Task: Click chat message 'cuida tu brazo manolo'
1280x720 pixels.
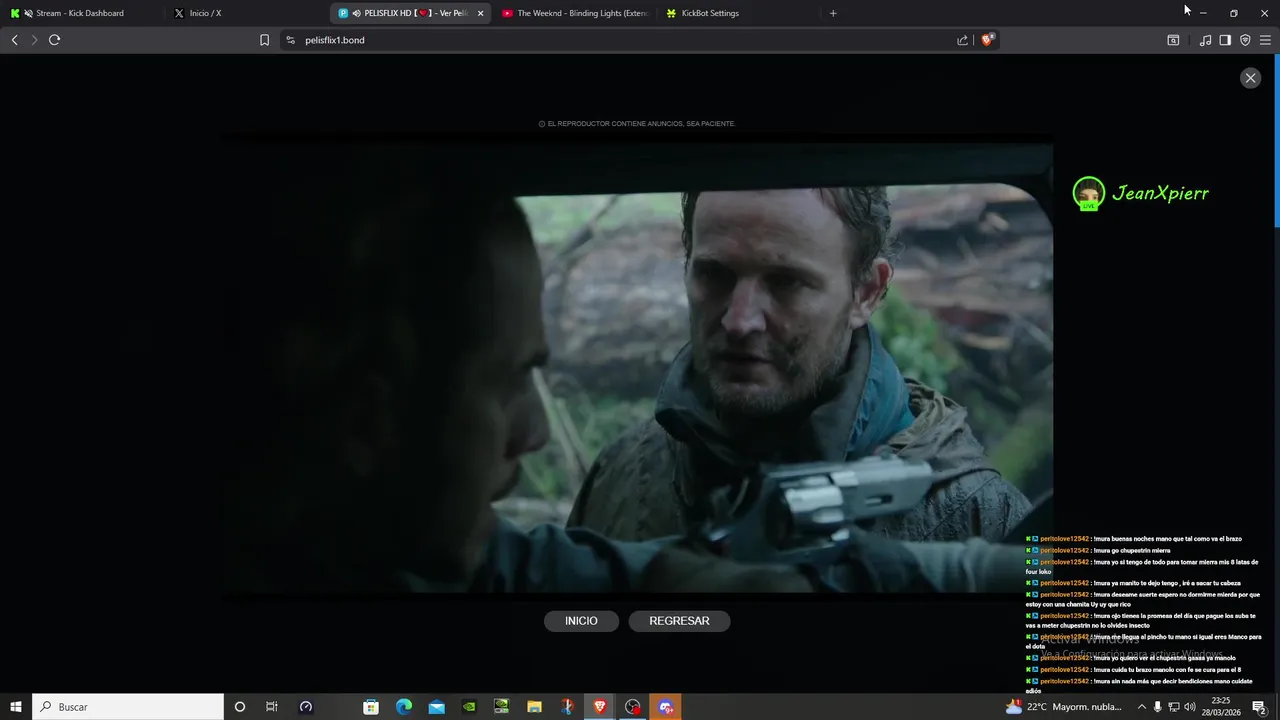Action: (x=1133, y=670)
